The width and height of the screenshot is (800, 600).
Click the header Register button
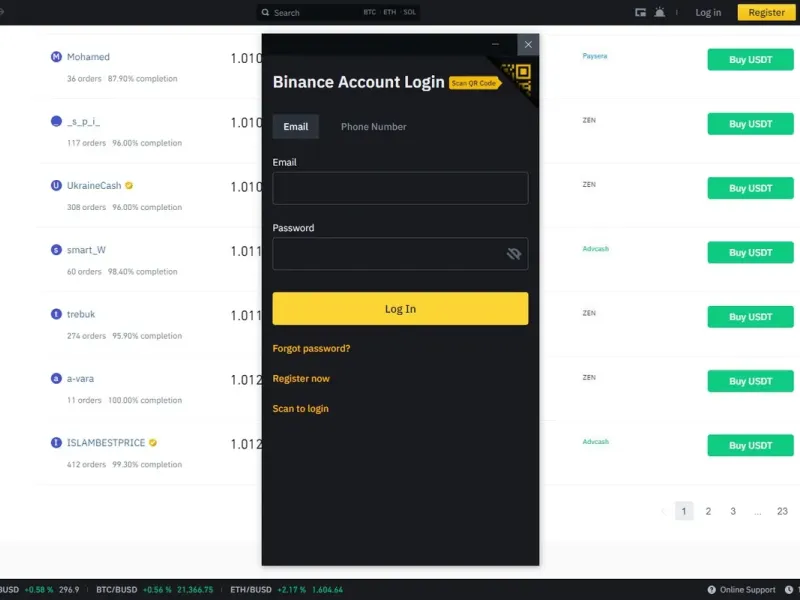point(766,12)
